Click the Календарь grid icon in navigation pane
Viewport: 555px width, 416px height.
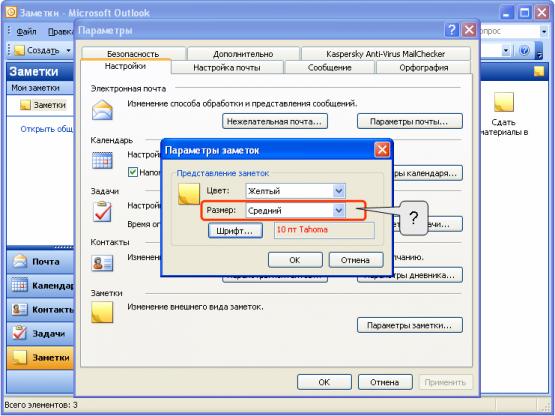point(19,285)
